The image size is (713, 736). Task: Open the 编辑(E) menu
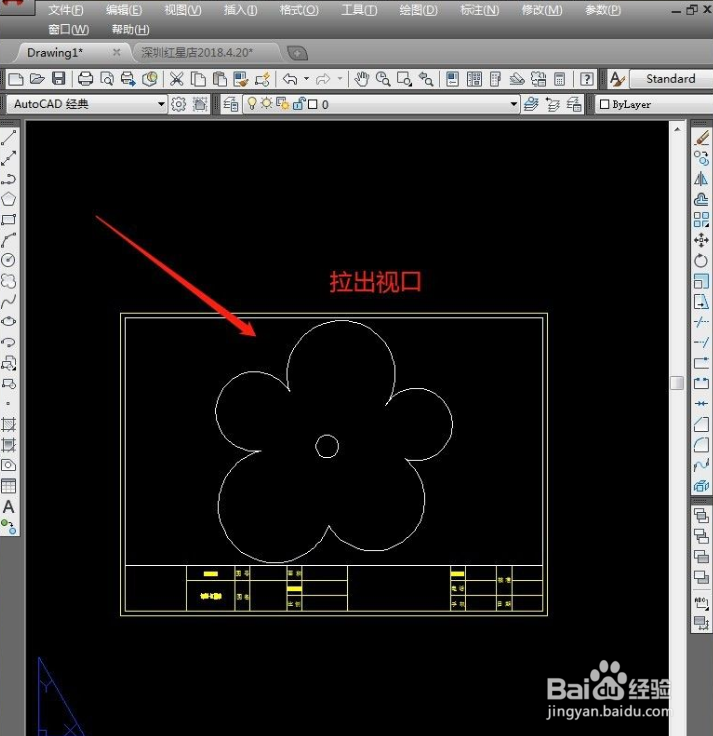(123, 10)
